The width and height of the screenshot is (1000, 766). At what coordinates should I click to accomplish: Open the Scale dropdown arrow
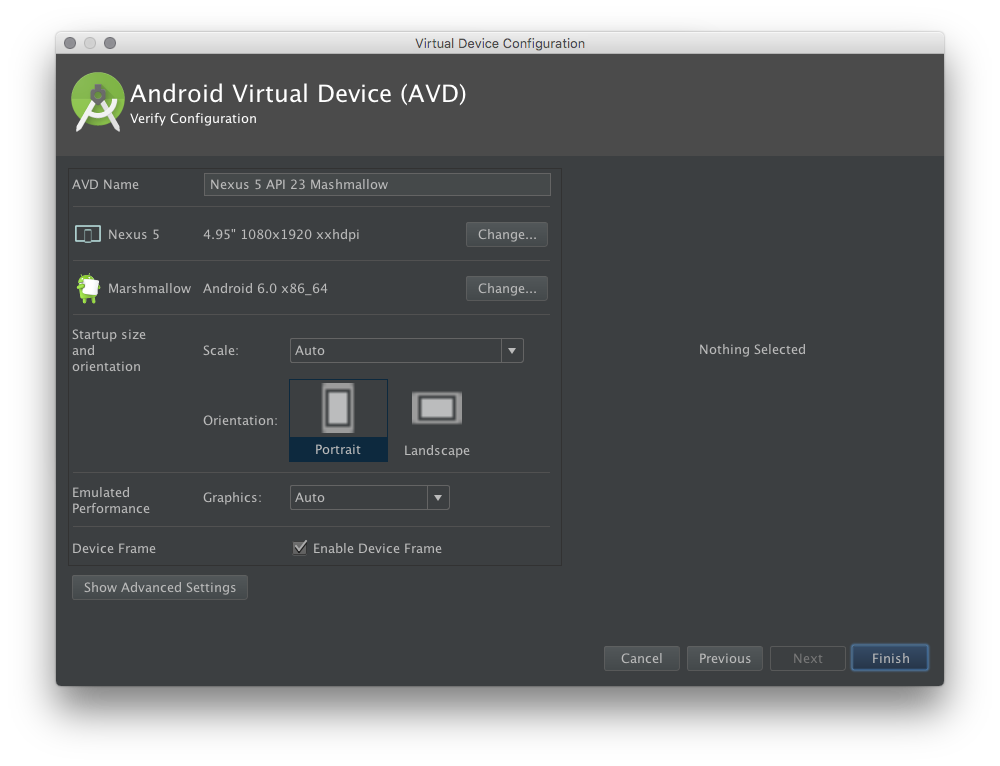tap(512, 351)
